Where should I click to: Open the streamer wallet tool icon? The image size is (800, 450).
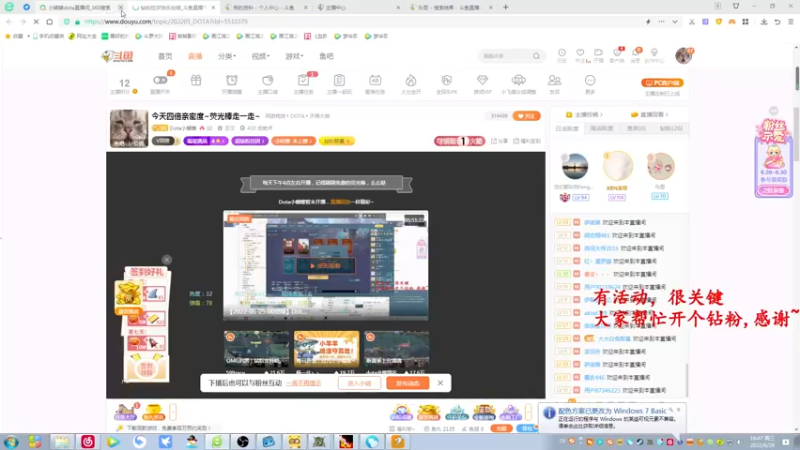tap(267, 81)
